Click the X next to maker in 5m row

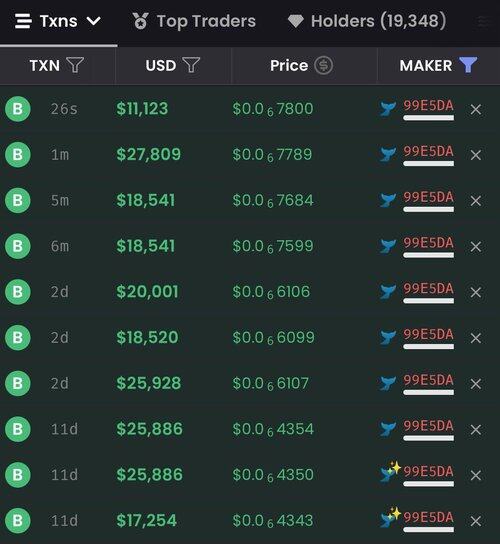[x=476, y=201]
